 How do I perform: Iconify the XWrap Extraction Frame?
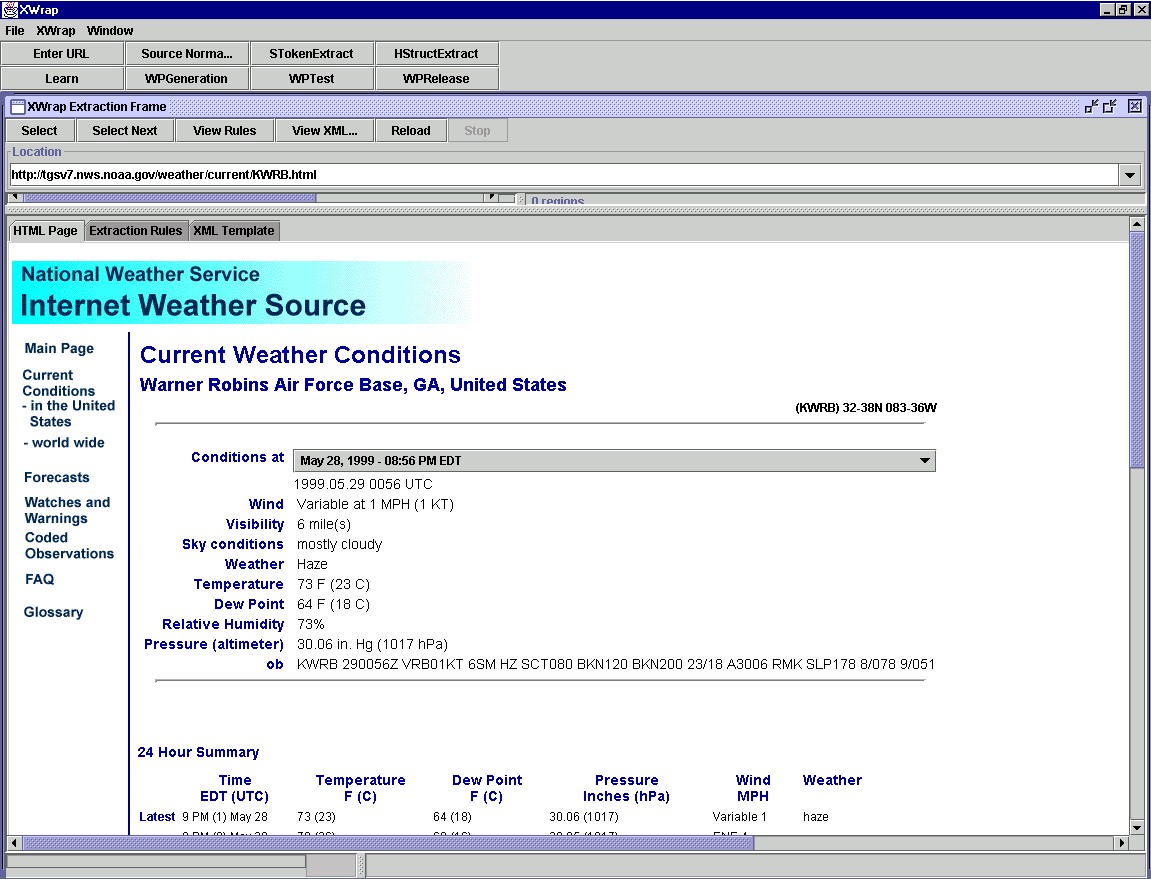tap(1091, 106)
